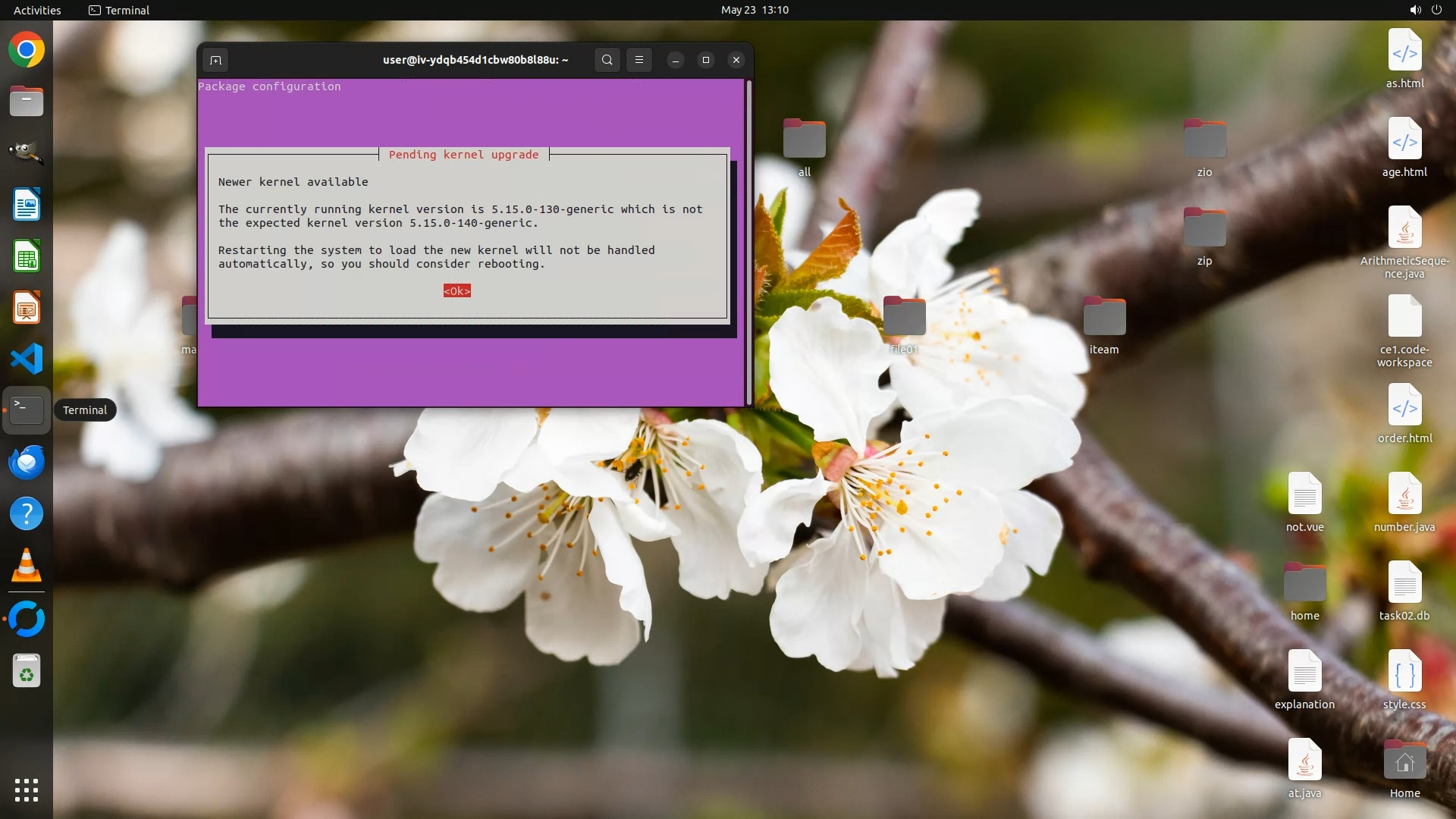Image resolution: width=1456 pixels, height=819 pixels.
Task: Open clock and calendar panel
Action: [754, 10]
